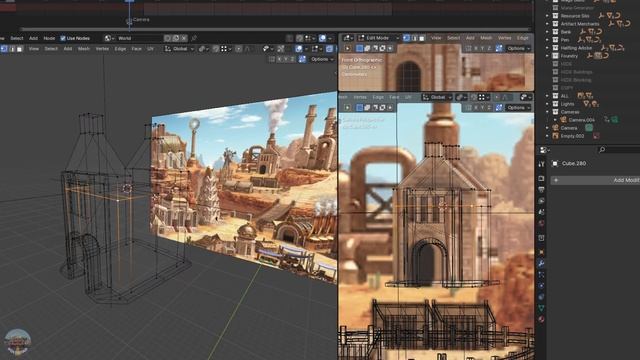Image resolution: width=640 pixels, height=360 pixels.
Task: Expand the Bank collection in outliner
Action: (547, 31)
